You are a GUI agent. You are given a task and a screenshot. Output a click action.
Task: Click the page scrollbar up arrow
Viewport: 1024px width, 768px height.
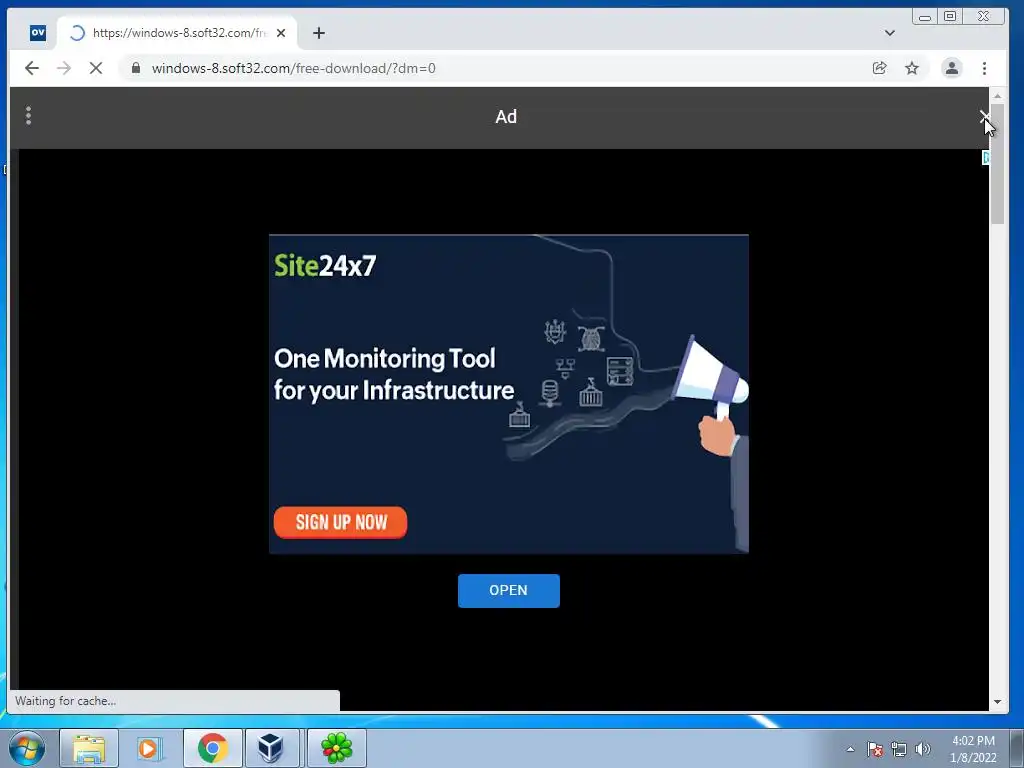(997, 95)
